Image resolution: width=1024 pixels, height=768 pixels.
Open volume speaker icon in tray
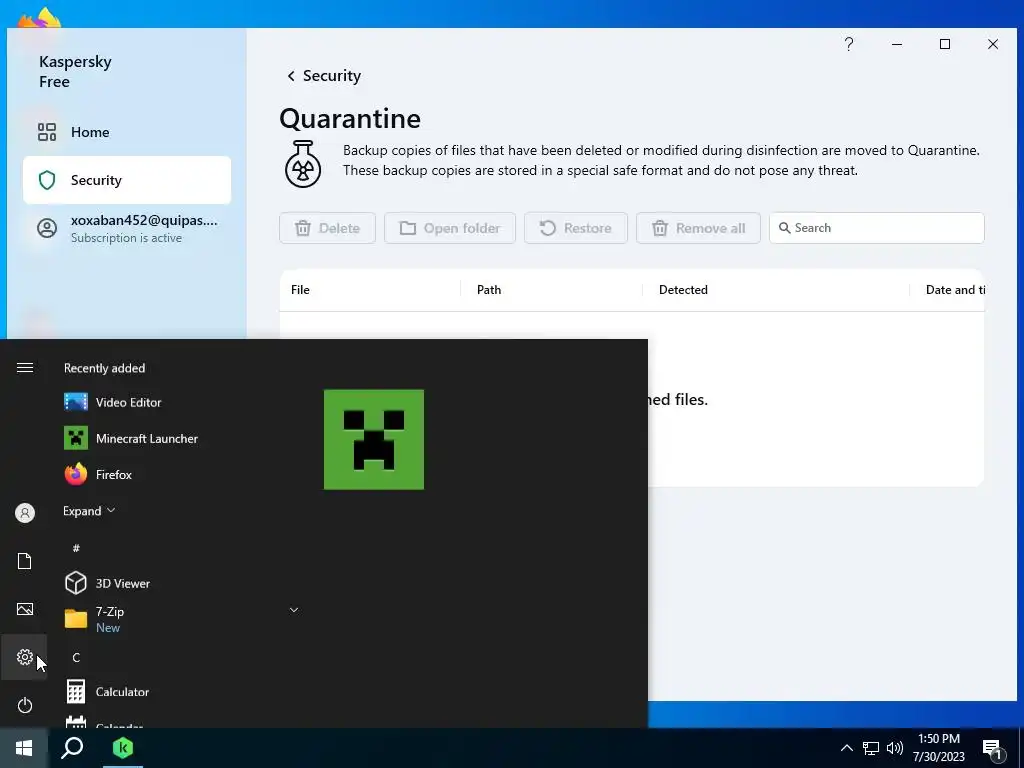[895, 748]
